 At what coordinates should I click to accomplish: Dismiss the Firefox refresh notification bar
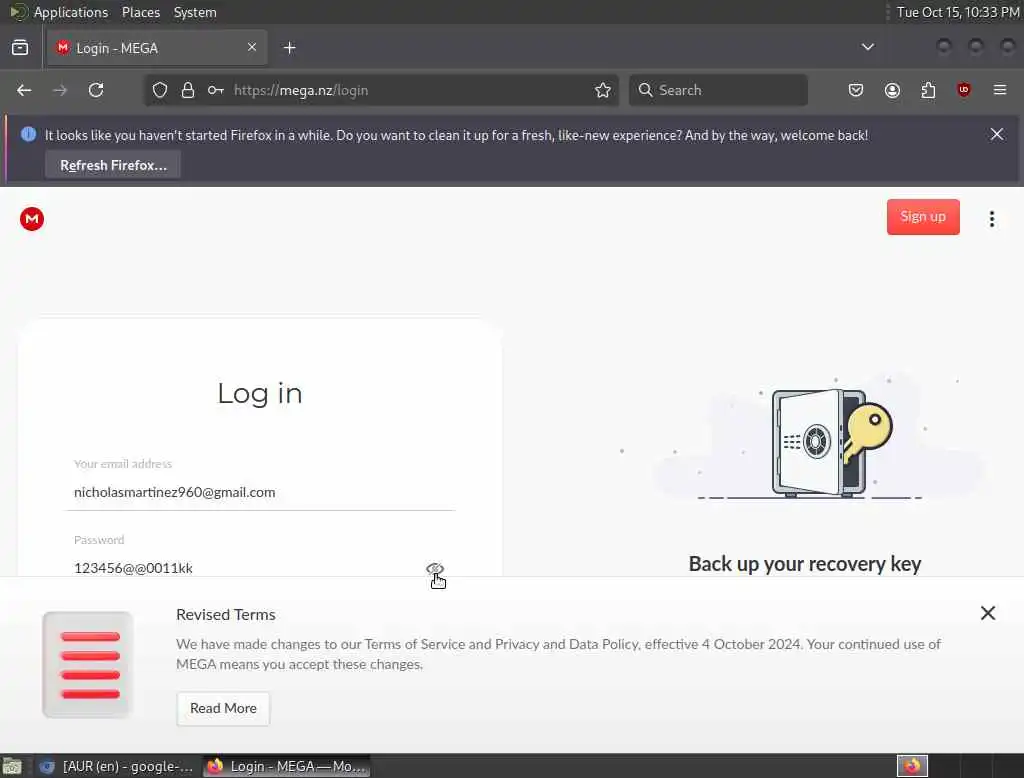(x=997, y=135)
